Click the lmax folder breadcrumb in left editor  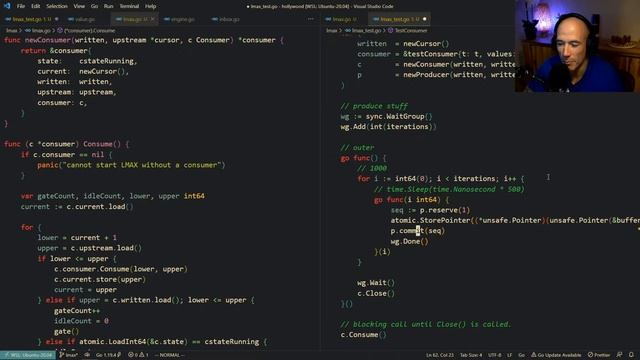[11, 31]
